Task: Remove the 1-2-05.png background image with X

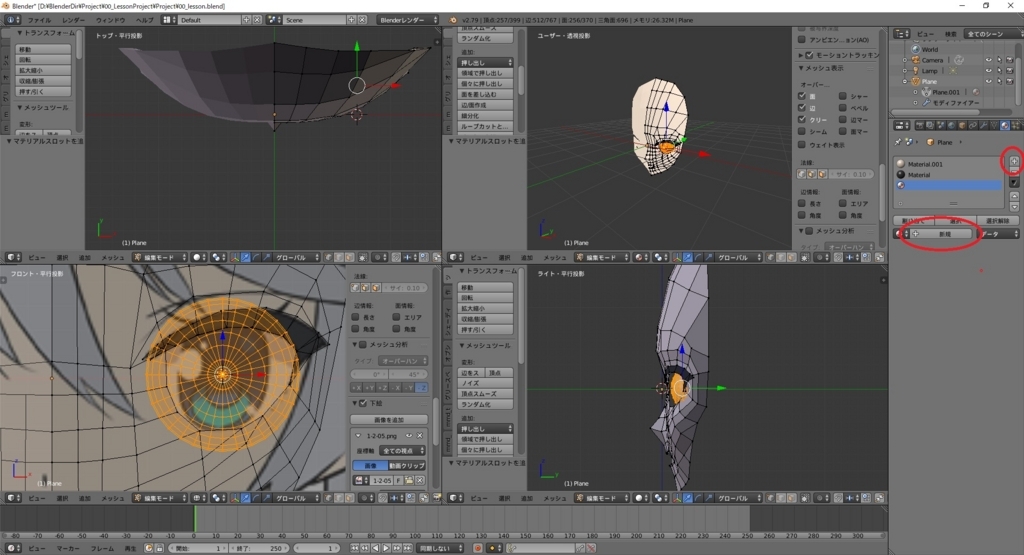Action: click(x=420, y=436)
